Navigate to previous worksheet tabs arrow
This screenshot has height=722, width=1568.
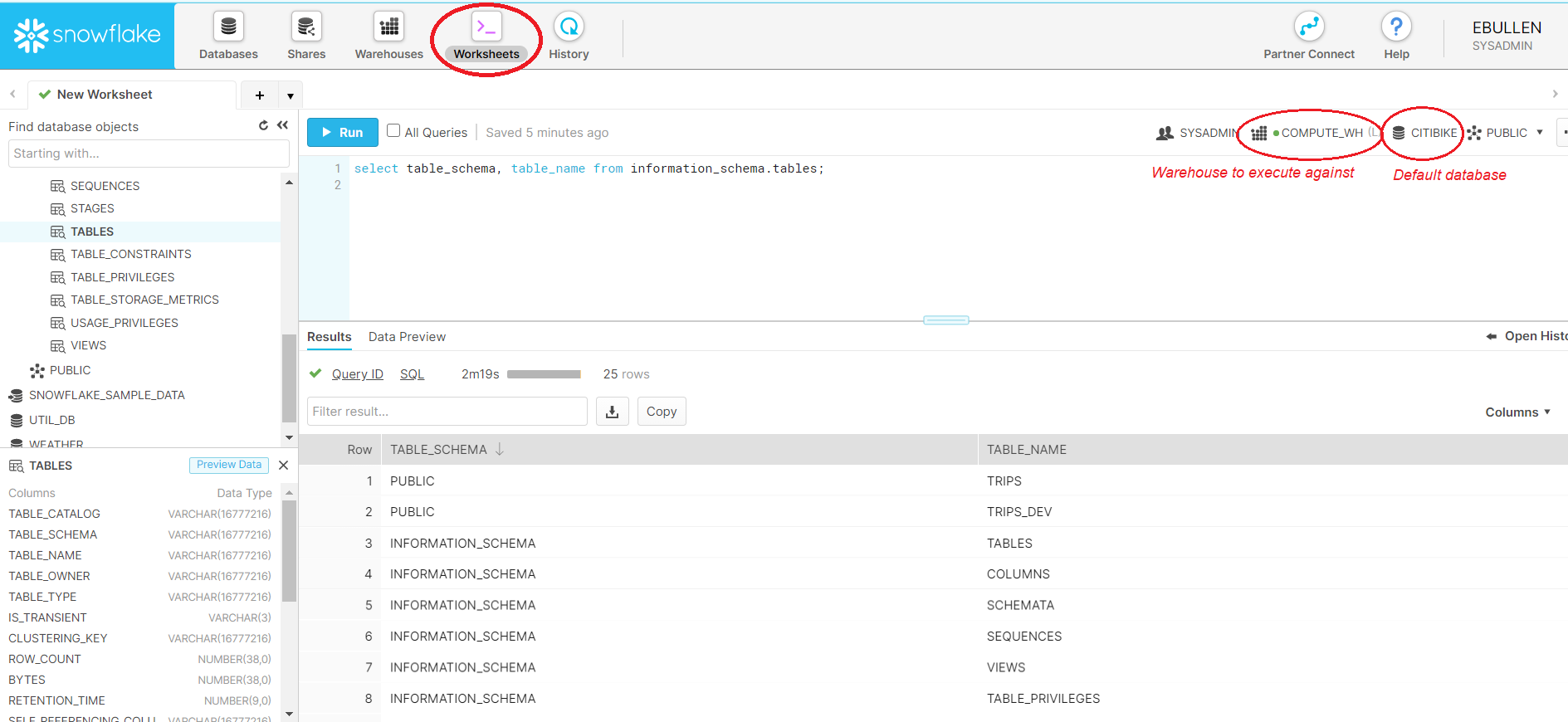[12, 94]
